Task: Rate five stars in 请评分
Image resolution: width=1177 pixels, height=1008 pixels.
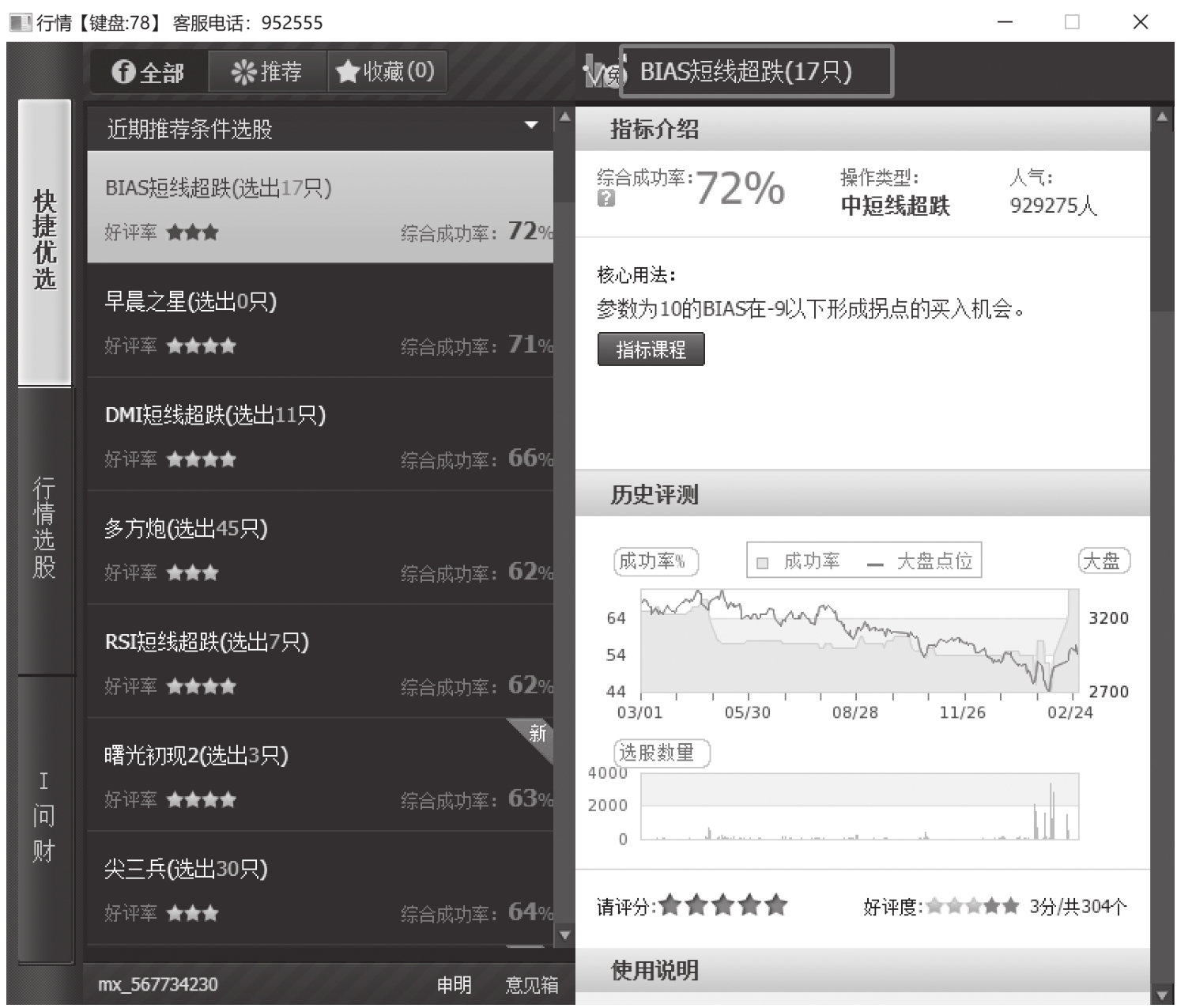Action: click(776, 905)
